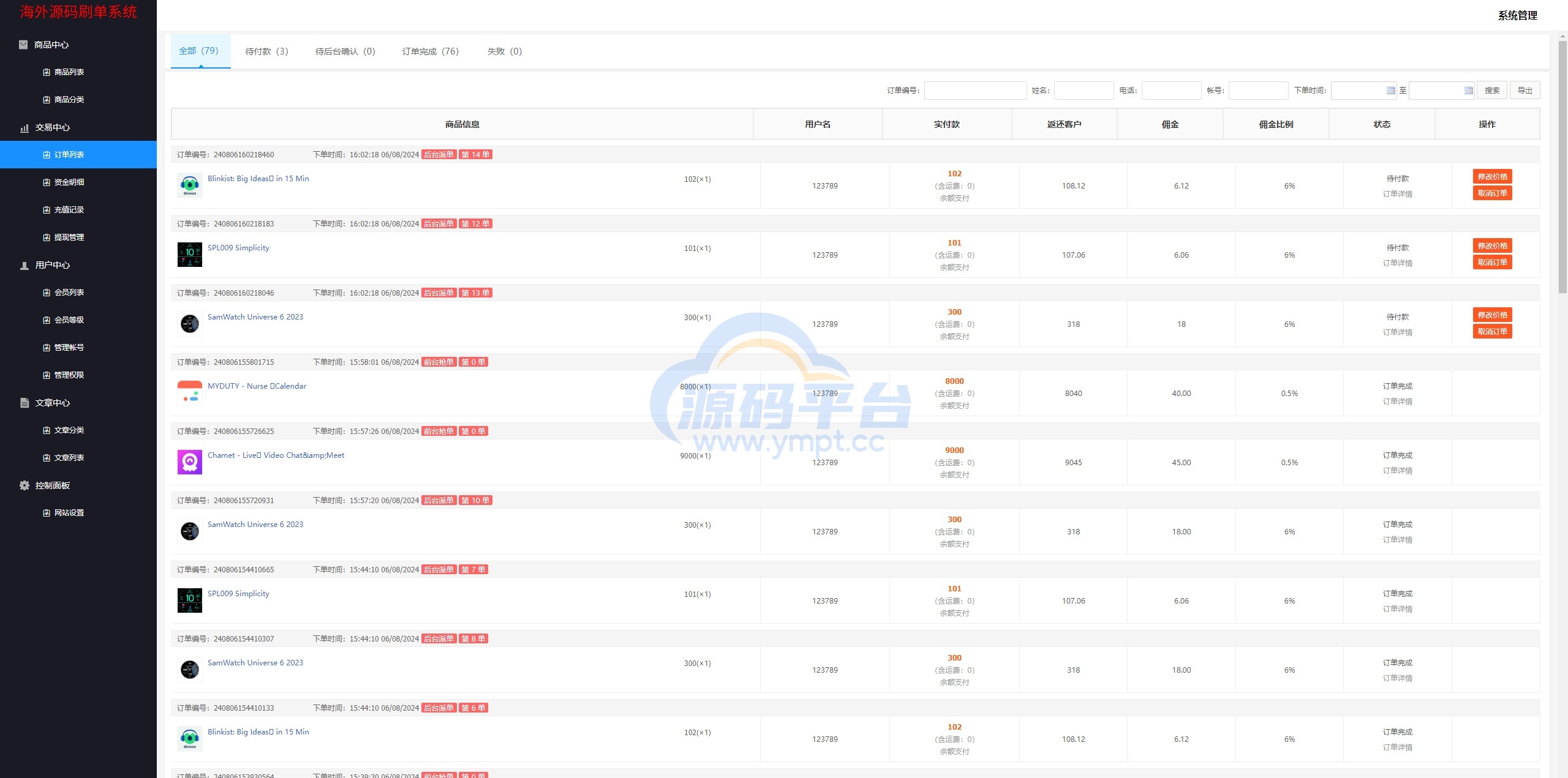Viewport: 1568px width, 778px height.
Task: Click the Chamet app icon
Action: point(190,462)
